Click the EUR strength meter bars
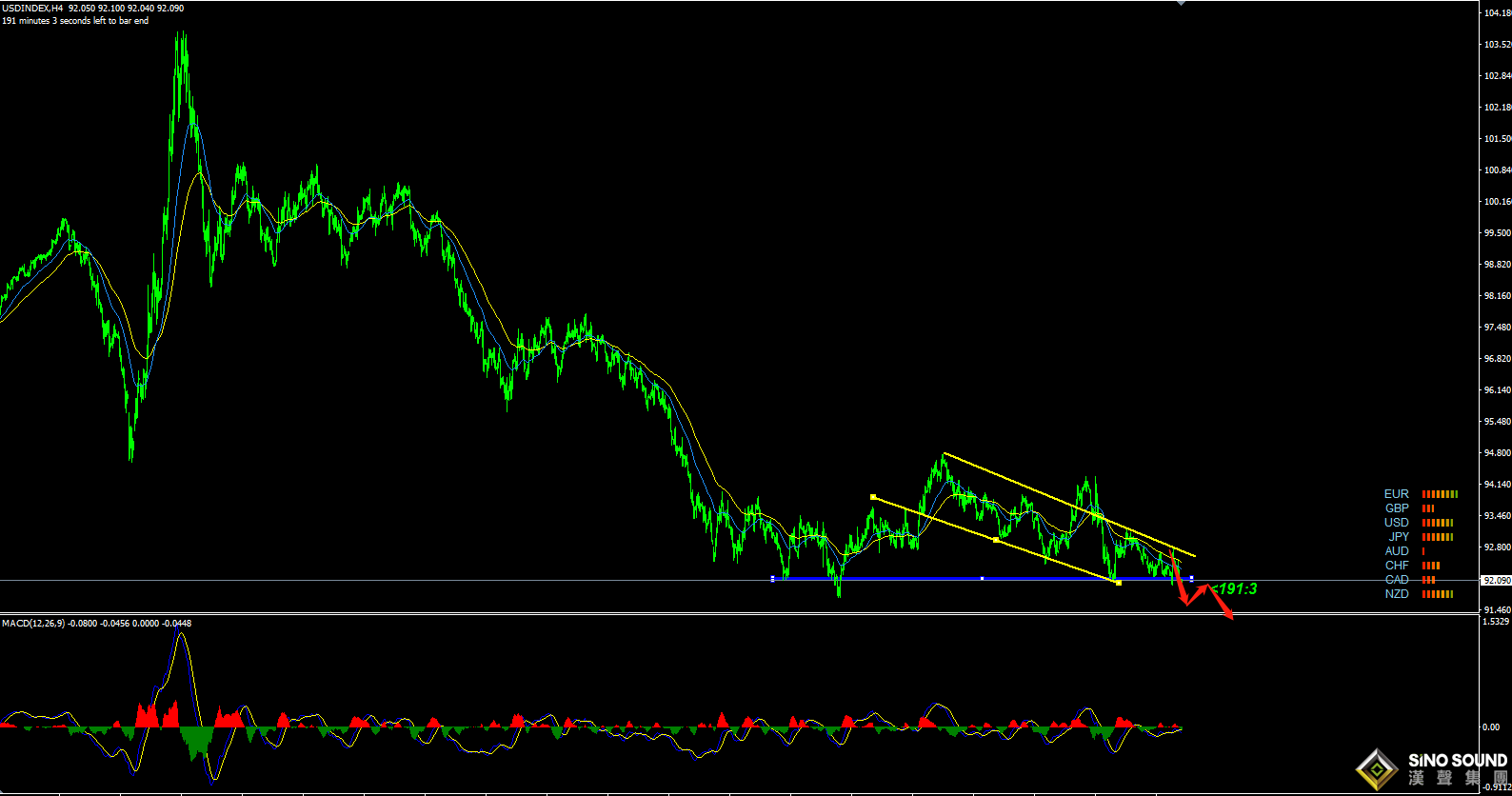The width and height of the screenshot is (1512, 796). click(x=1440, y=494)
